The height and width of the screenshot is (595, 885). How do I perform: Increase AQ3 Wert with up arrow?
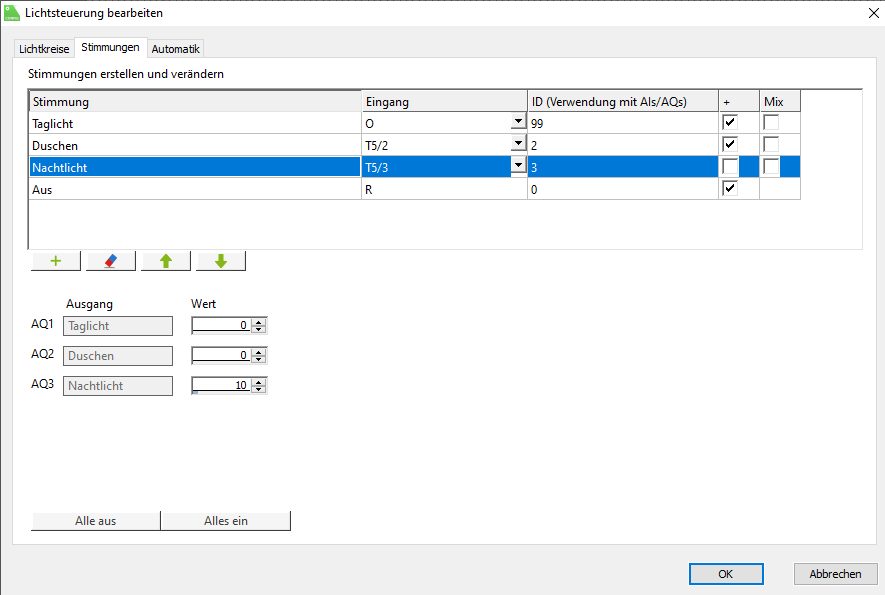coord(259,382)
